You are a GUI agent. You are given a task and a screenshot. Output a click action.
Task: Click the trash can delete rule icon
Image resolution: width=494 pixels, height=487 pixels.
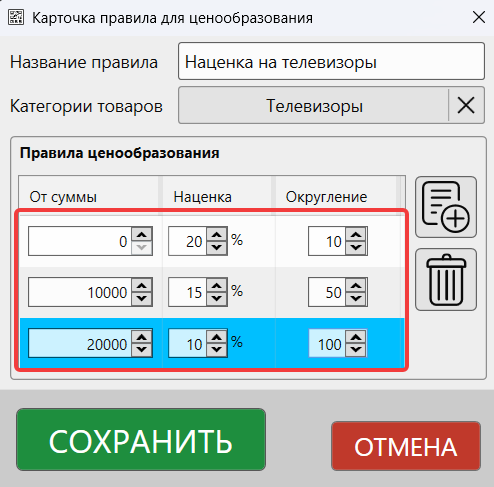point(446,280)
